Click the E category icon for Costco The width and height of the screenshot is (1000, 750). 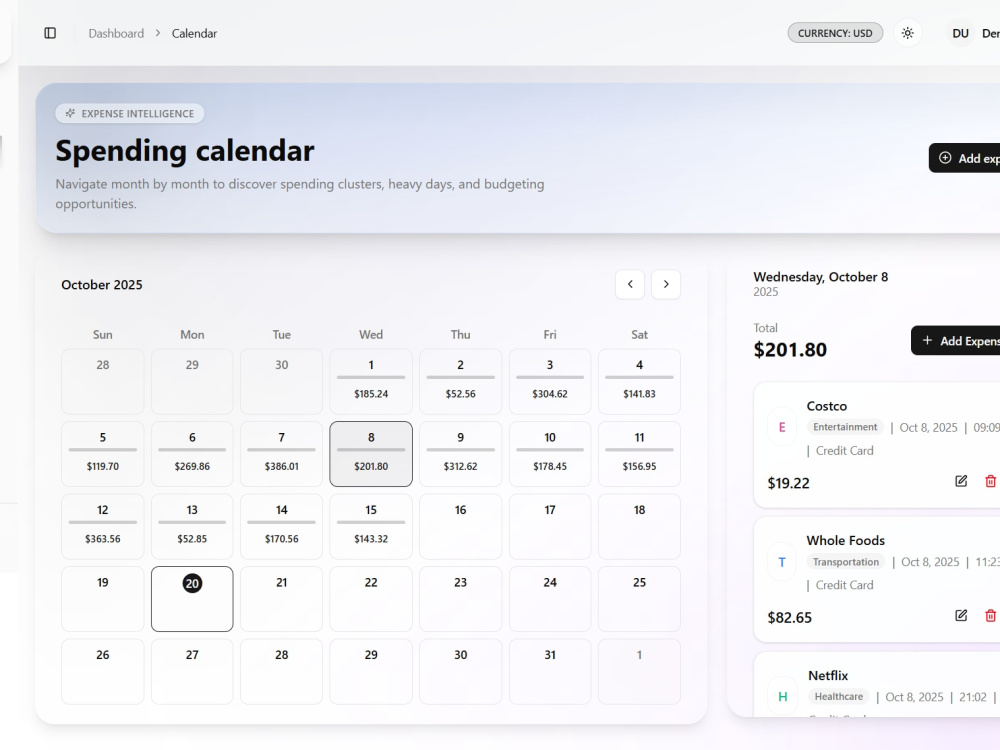point(782,427)
